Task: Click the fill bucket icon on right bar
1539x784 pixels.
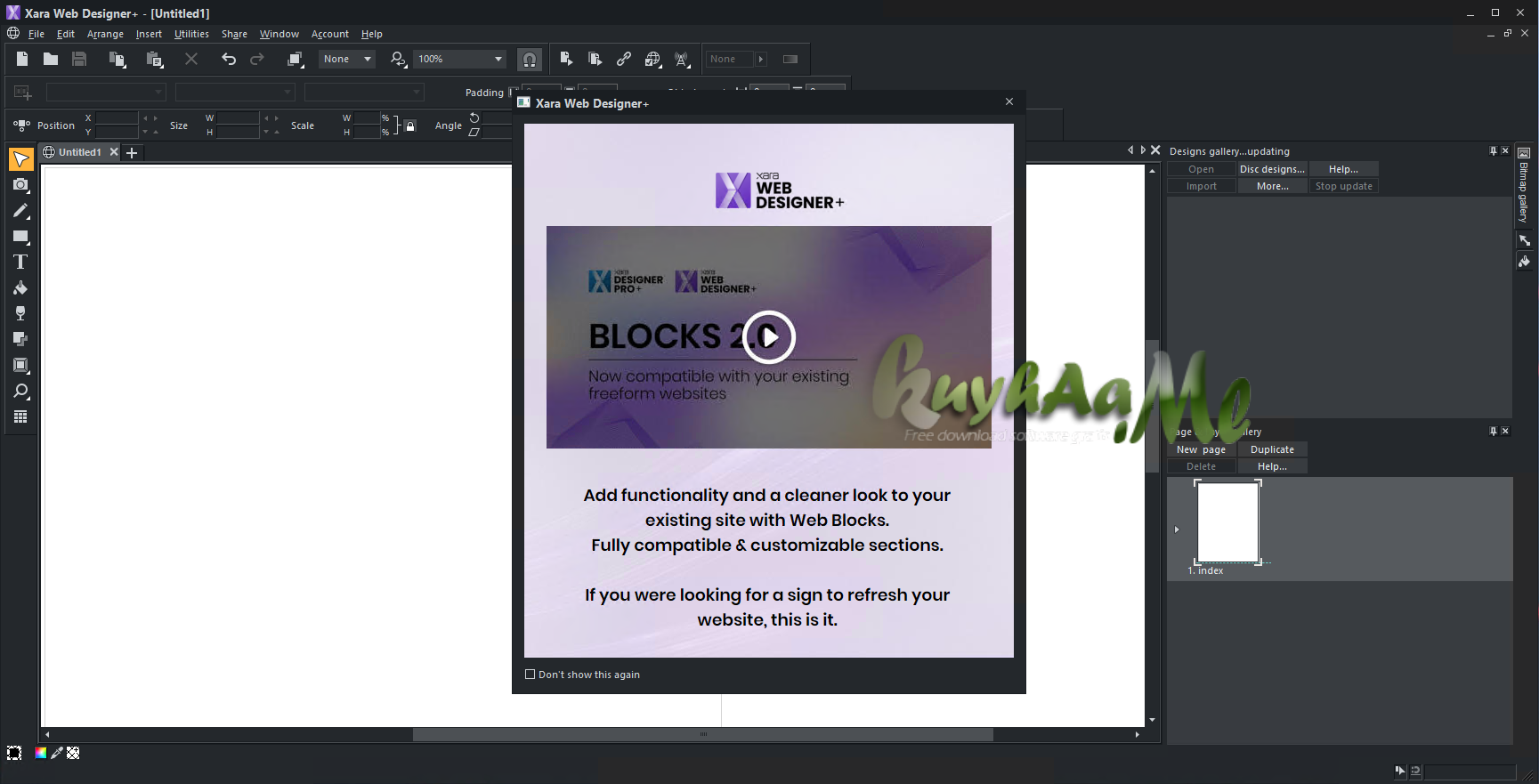Action: (1524, 262)
